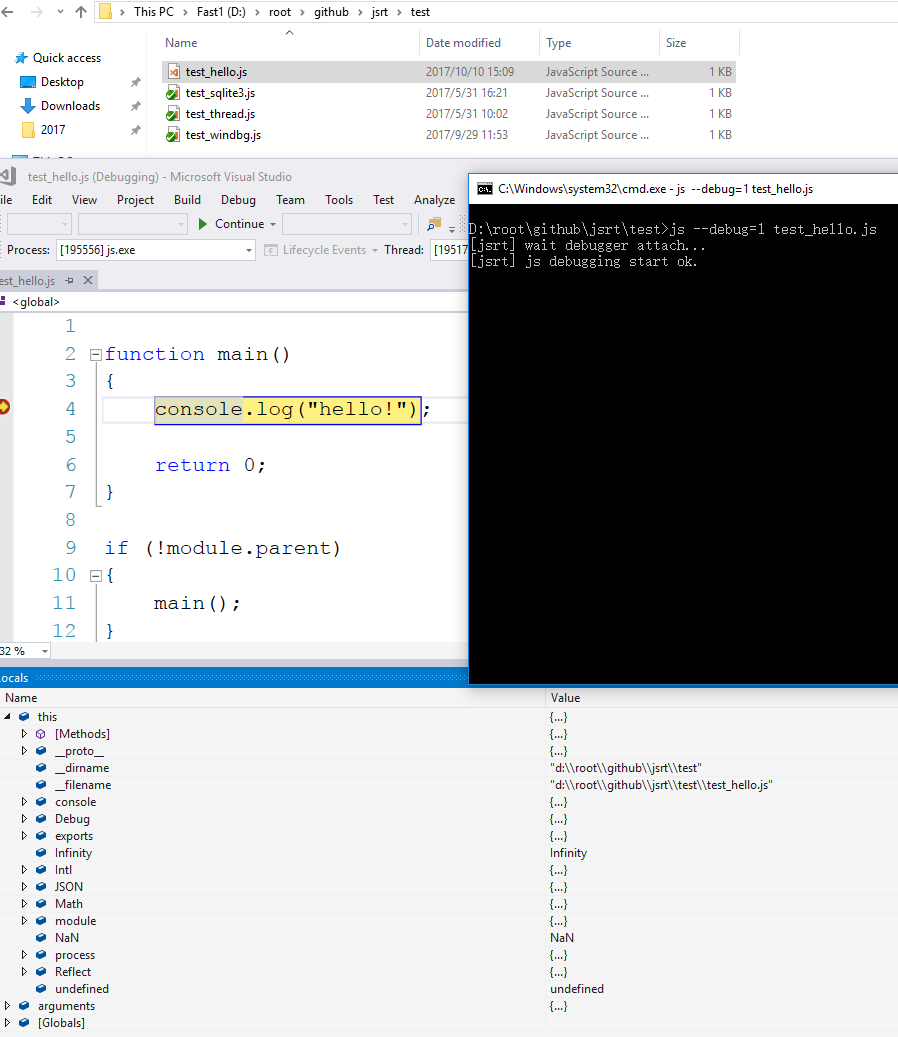Click the Quick access star icon
Image resolution: width=898 pixels, height=1037 pixels.
coord(21,58)
